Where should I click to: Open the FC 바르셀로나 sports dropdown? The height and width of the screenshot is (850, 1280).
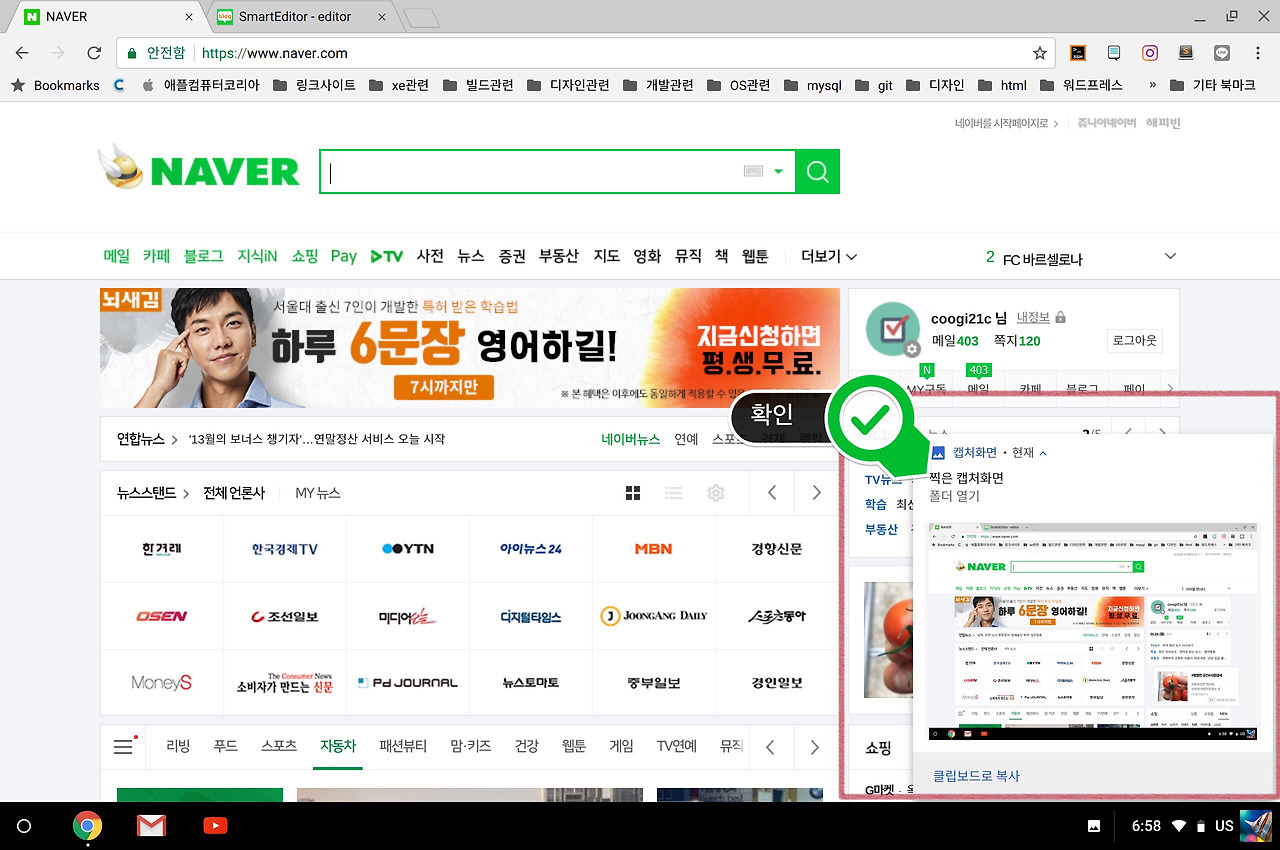click(x=1169, y=256)
